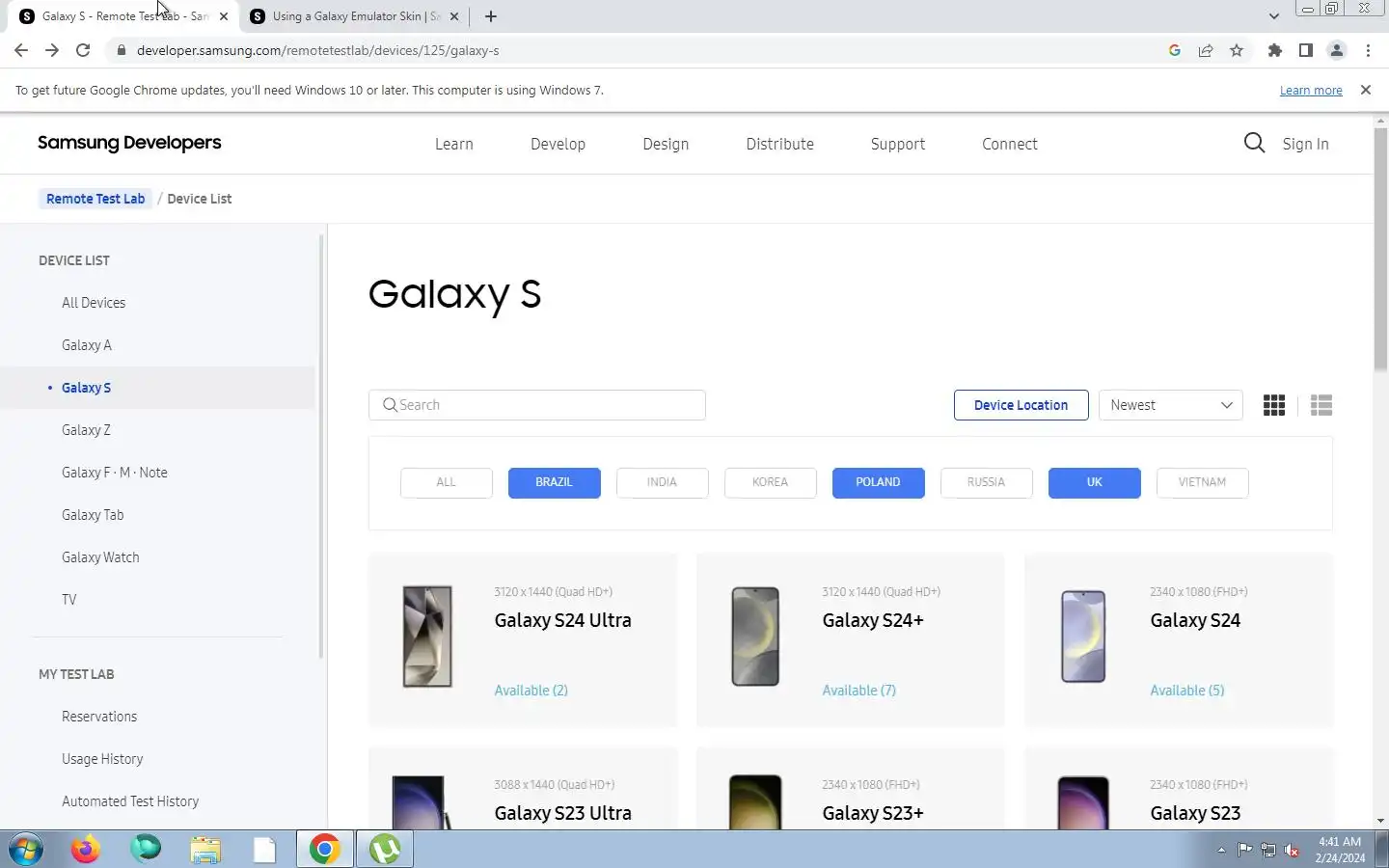Open the Connect menu

[x=1010, y=144]
